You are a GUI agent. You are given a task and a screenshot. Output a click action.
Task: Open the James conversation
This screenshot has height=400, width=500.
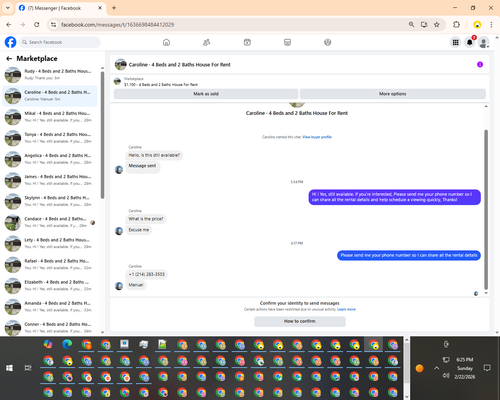50,180
